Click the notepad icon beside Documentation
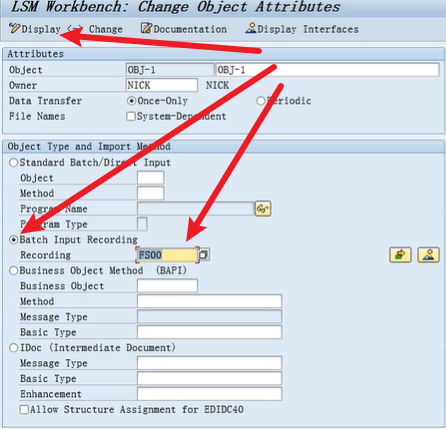 pos(146,28)
